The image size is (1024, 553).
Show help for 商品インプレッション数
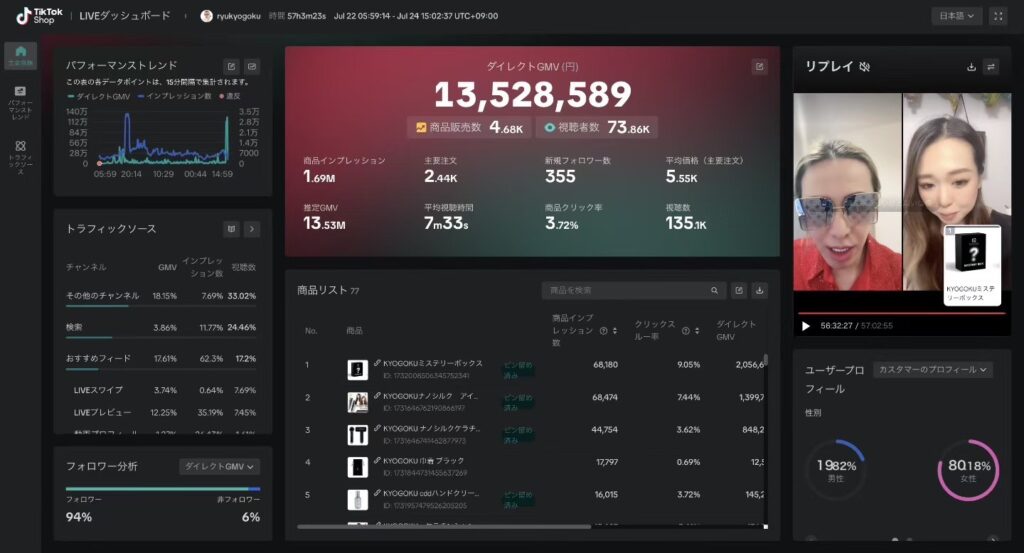pyautogui.click(x=603, y=331)
